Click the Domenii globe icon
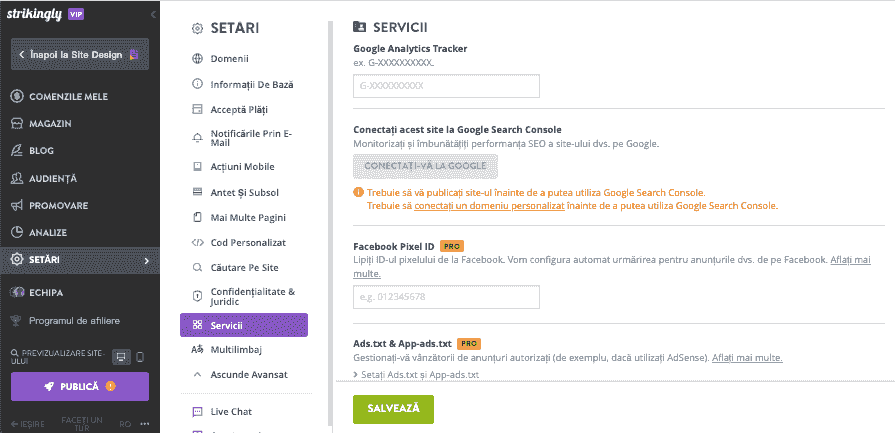Viewport: 895px width, 433px height. click(197, 58)
